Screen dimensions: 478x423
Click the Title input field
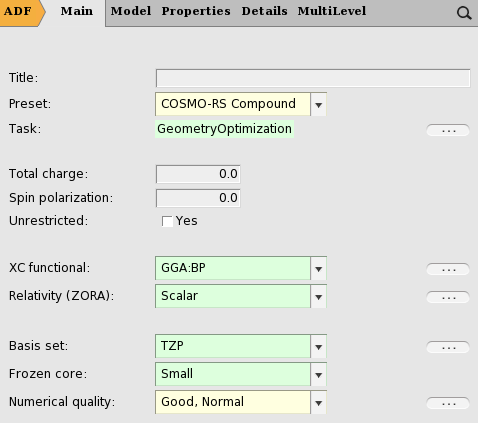tap(313, 78)
